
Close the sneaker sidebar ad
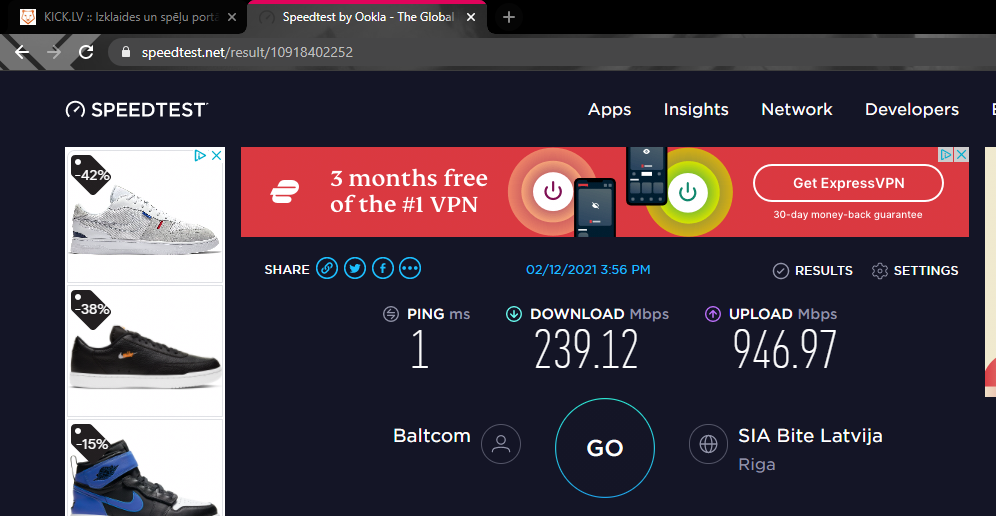(x=216, y=155)
